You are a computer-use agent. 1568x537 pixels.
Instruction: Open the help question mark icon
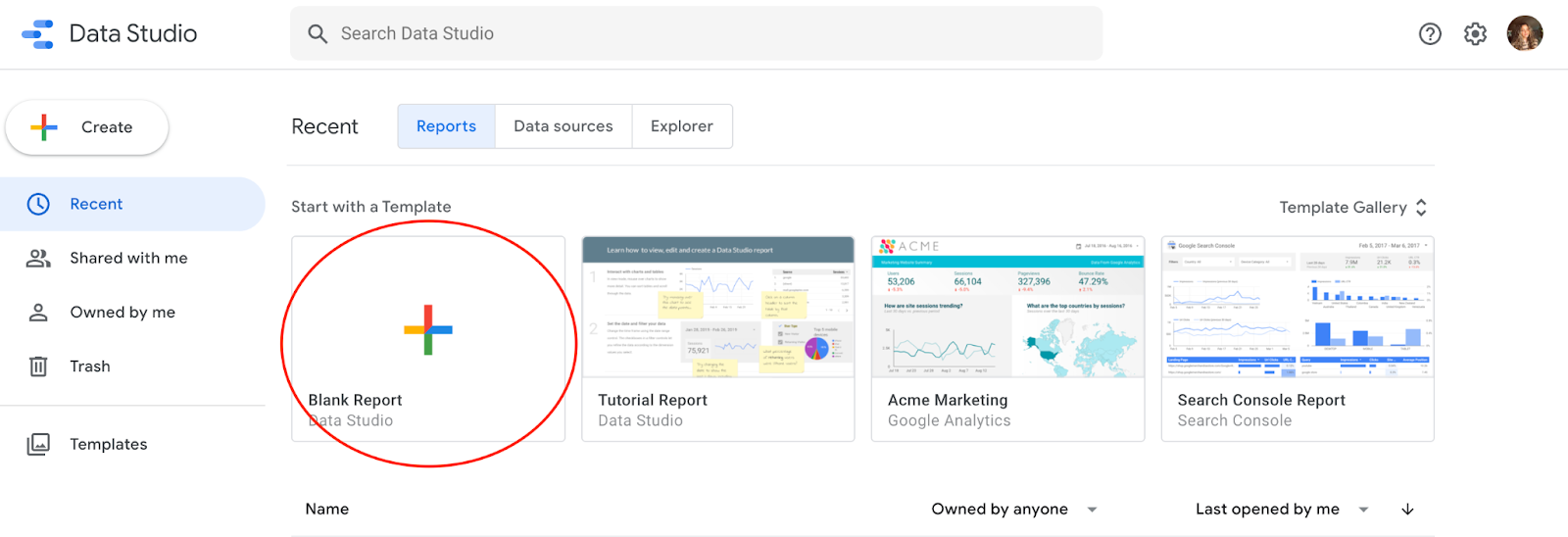[1430, 34]
